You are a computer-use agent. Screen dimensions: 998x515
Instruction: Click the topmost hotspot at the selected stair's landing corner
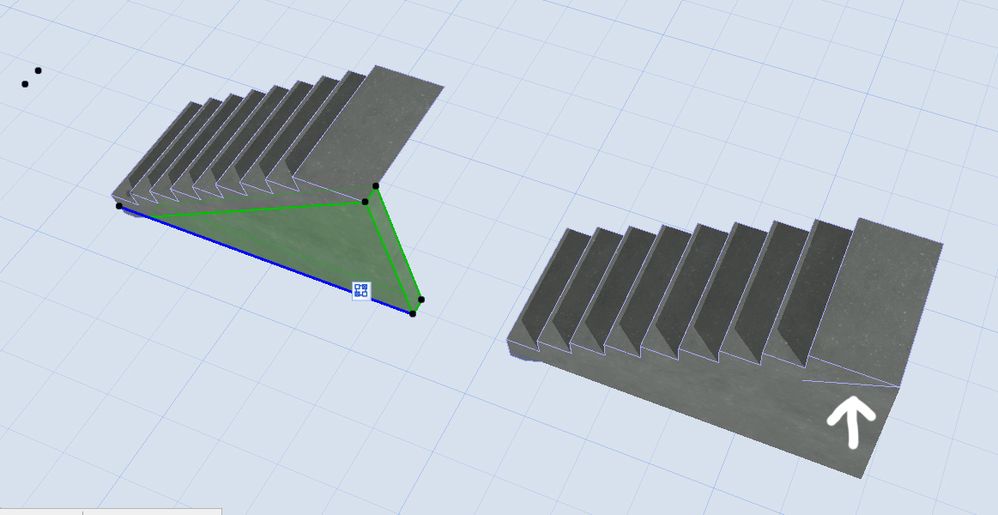coord(376,186)
